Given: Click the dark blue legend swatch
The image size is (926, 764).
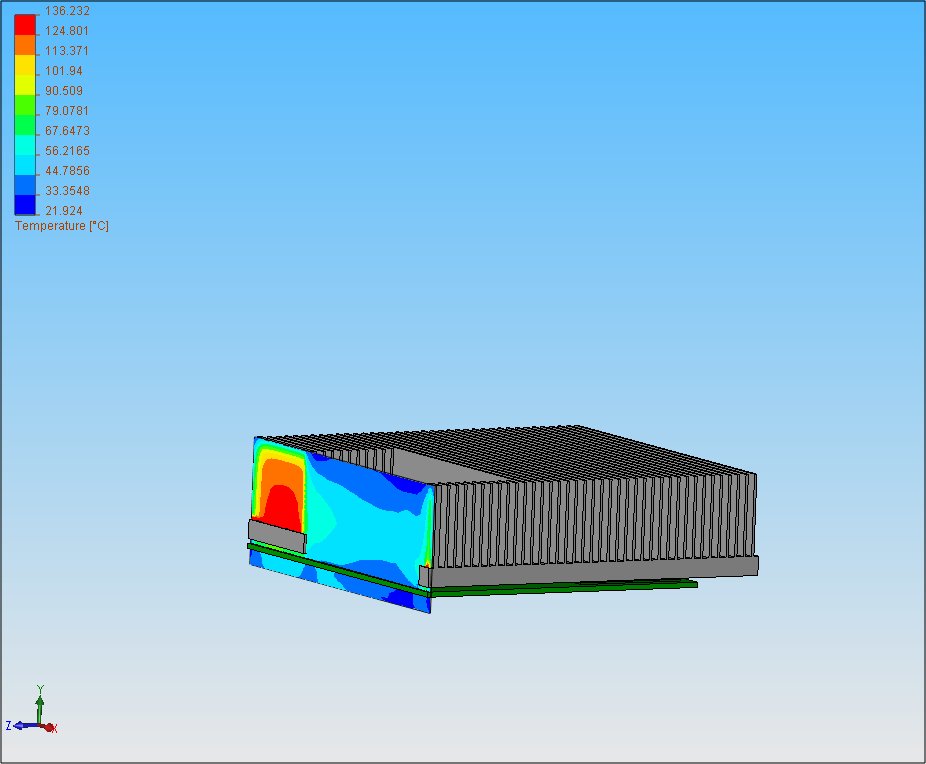Looking at the screenshot, I should [x=25, y=205].
